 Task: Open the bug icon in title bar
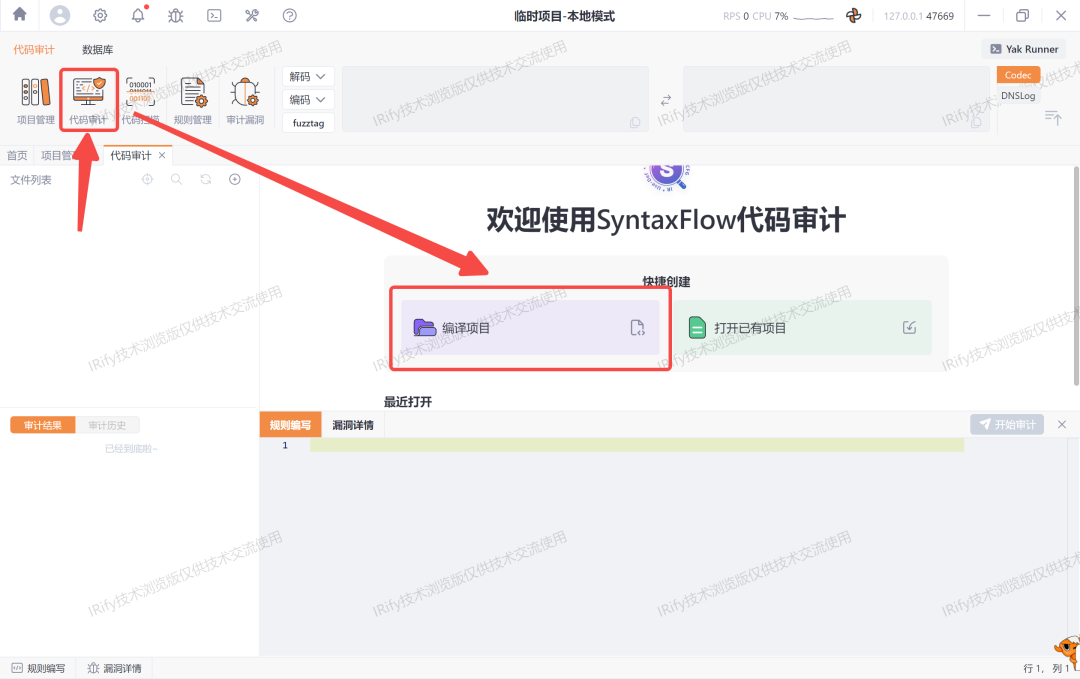(176, 15)
